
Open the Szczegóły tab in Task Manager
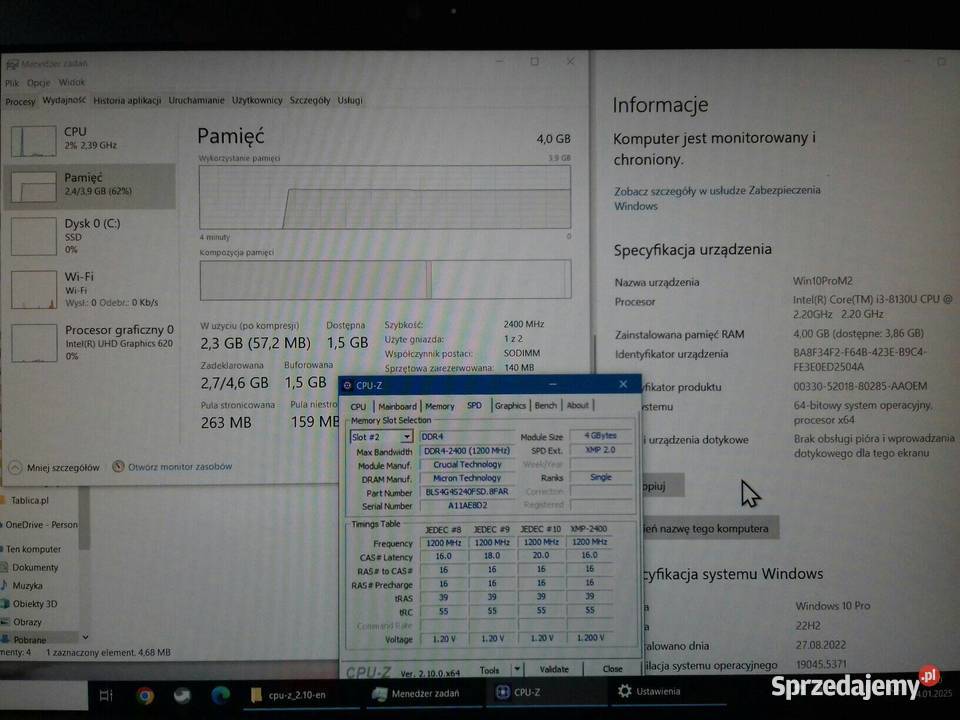pyautogui.click(x=309, y=100)
